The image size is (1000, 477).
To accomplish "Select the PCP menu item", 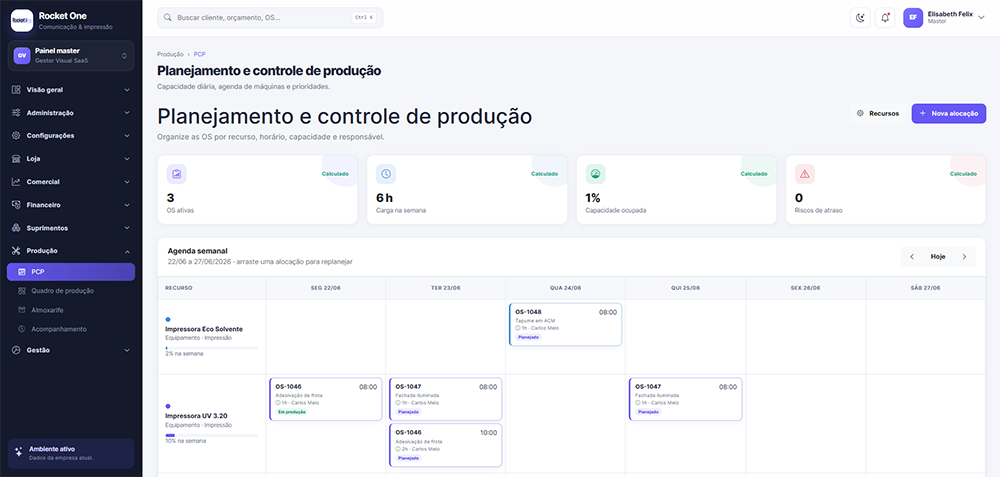I will [x=71, y=272].
